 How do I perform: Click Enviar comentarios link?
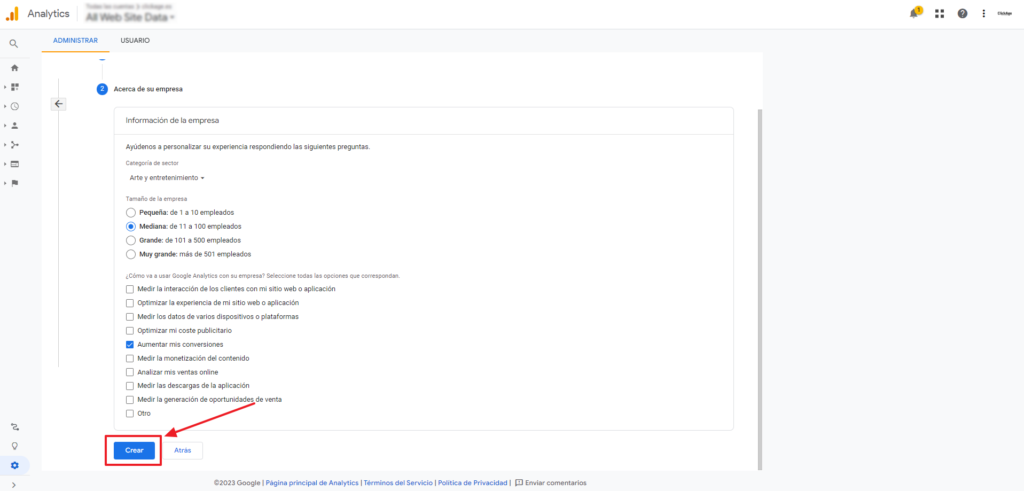pos(556,483)
